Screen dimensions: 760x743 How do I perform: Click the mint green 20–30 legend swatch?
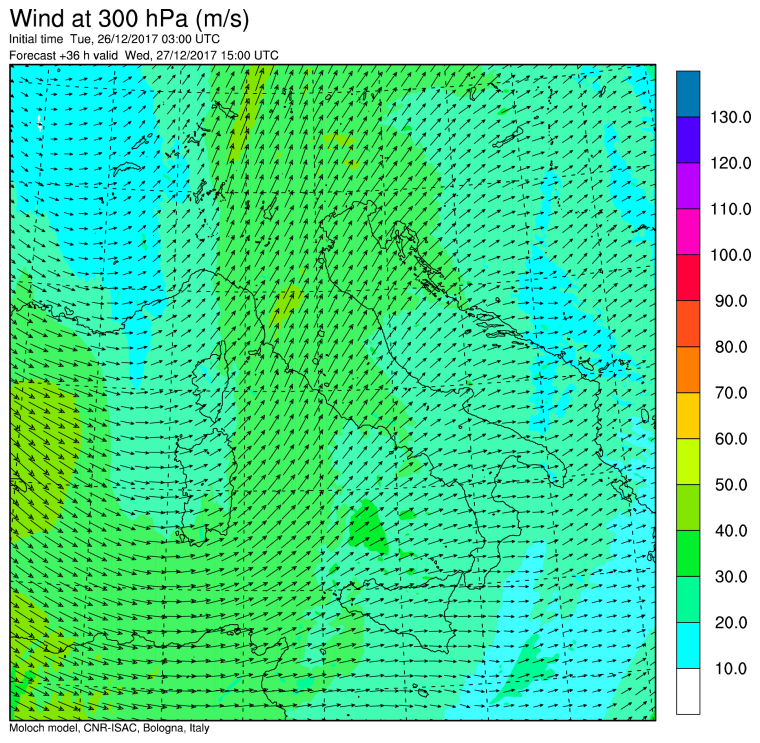point(688,599)
